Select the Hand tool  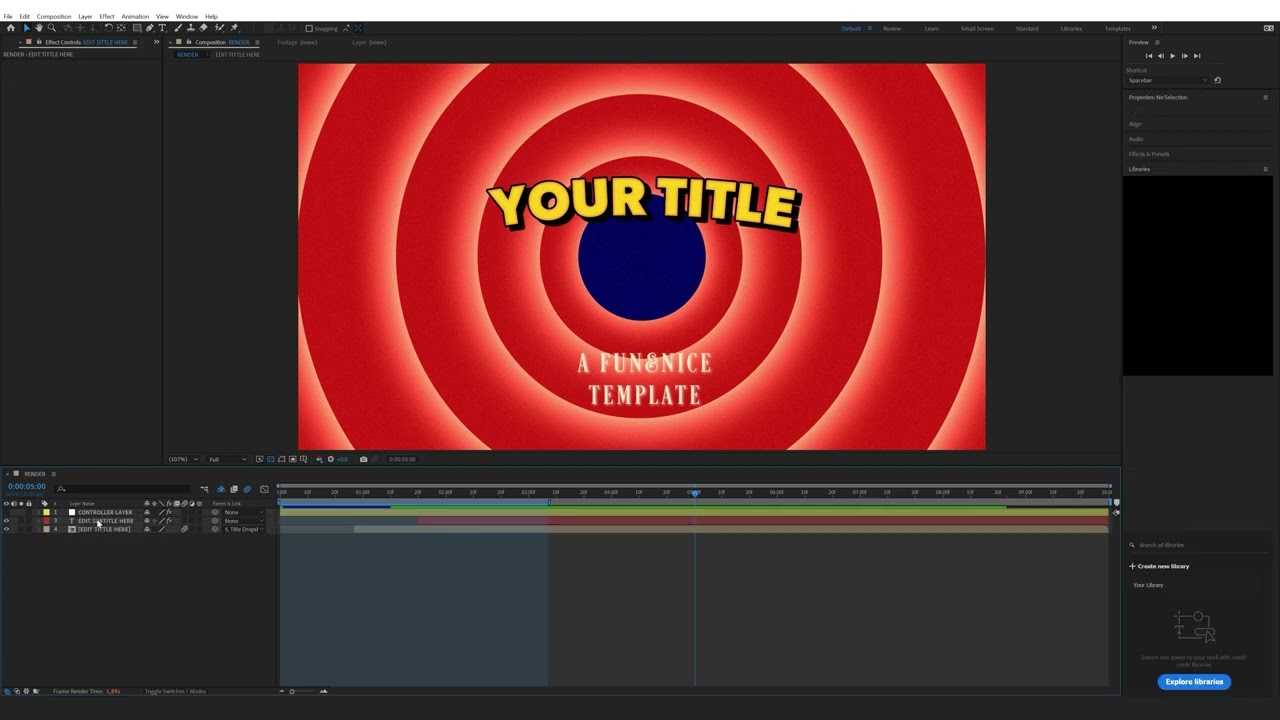coord(39,28)
